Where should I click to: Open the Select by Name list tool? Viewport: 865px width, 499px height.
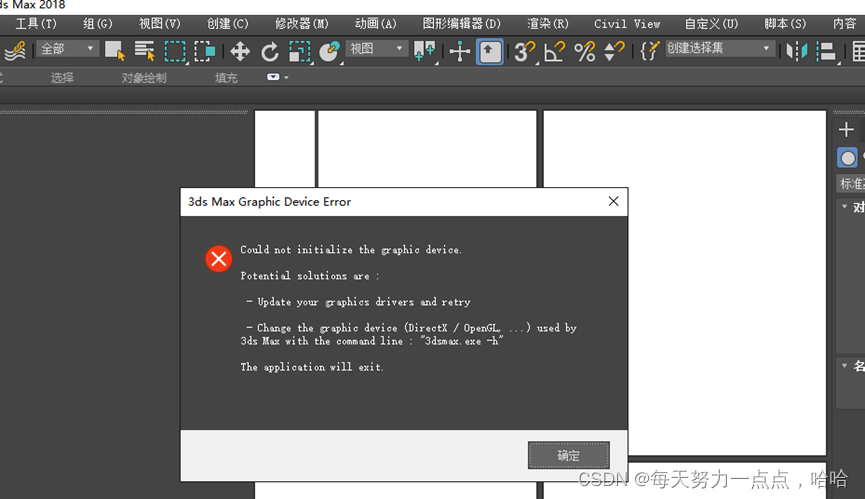click(x=145, y=51)
